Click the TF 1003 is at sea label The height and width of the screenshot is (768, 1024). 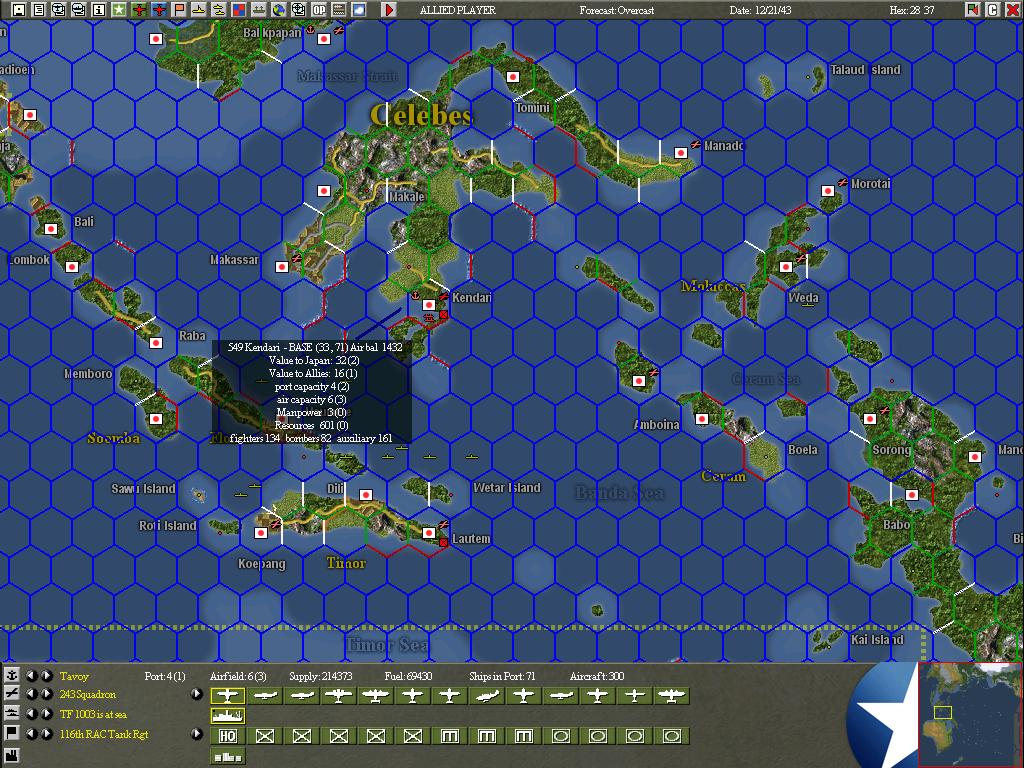93,714
